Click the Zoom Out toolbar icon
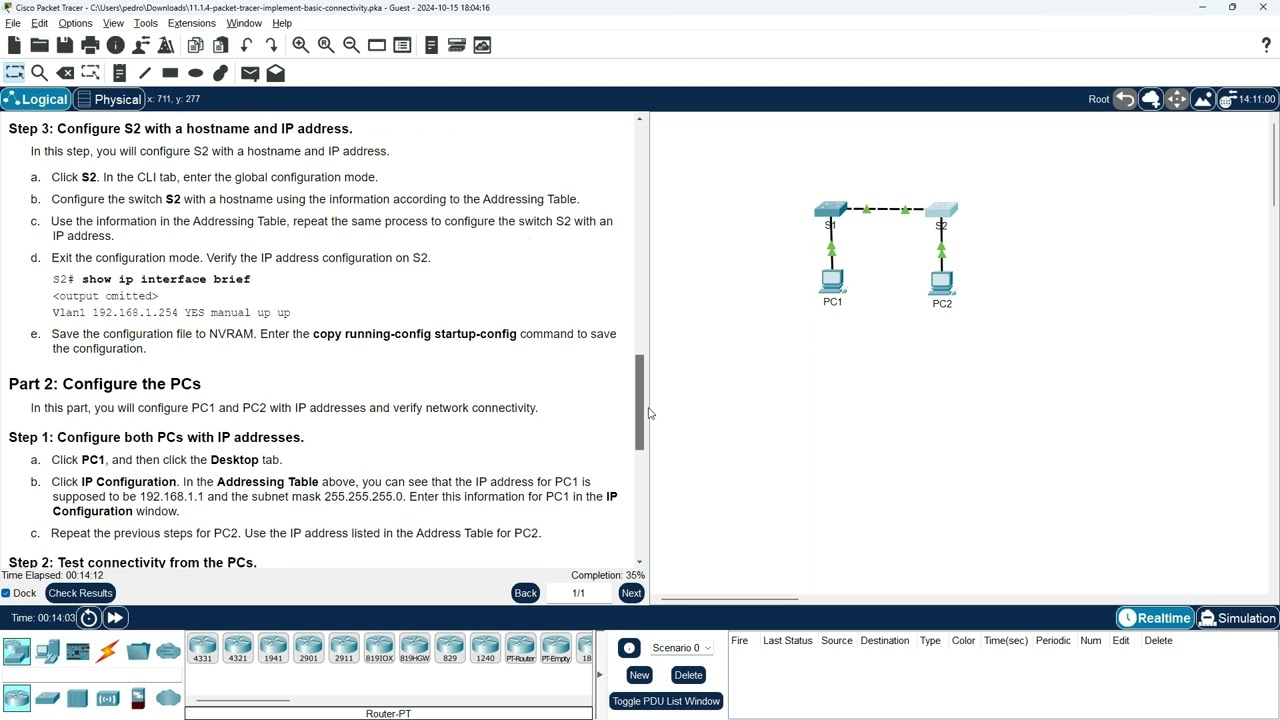Viewport: 1280px width, 720px height. 351,45
